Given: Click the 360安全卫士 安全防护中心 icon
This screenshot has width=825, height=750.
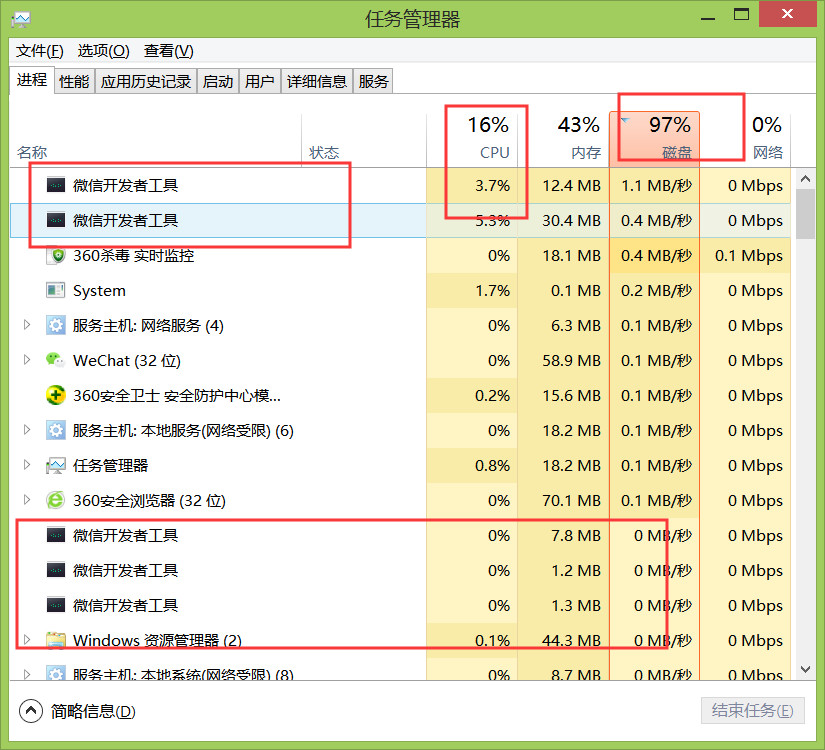Looking at the screenshot, I should click(56, 396).
